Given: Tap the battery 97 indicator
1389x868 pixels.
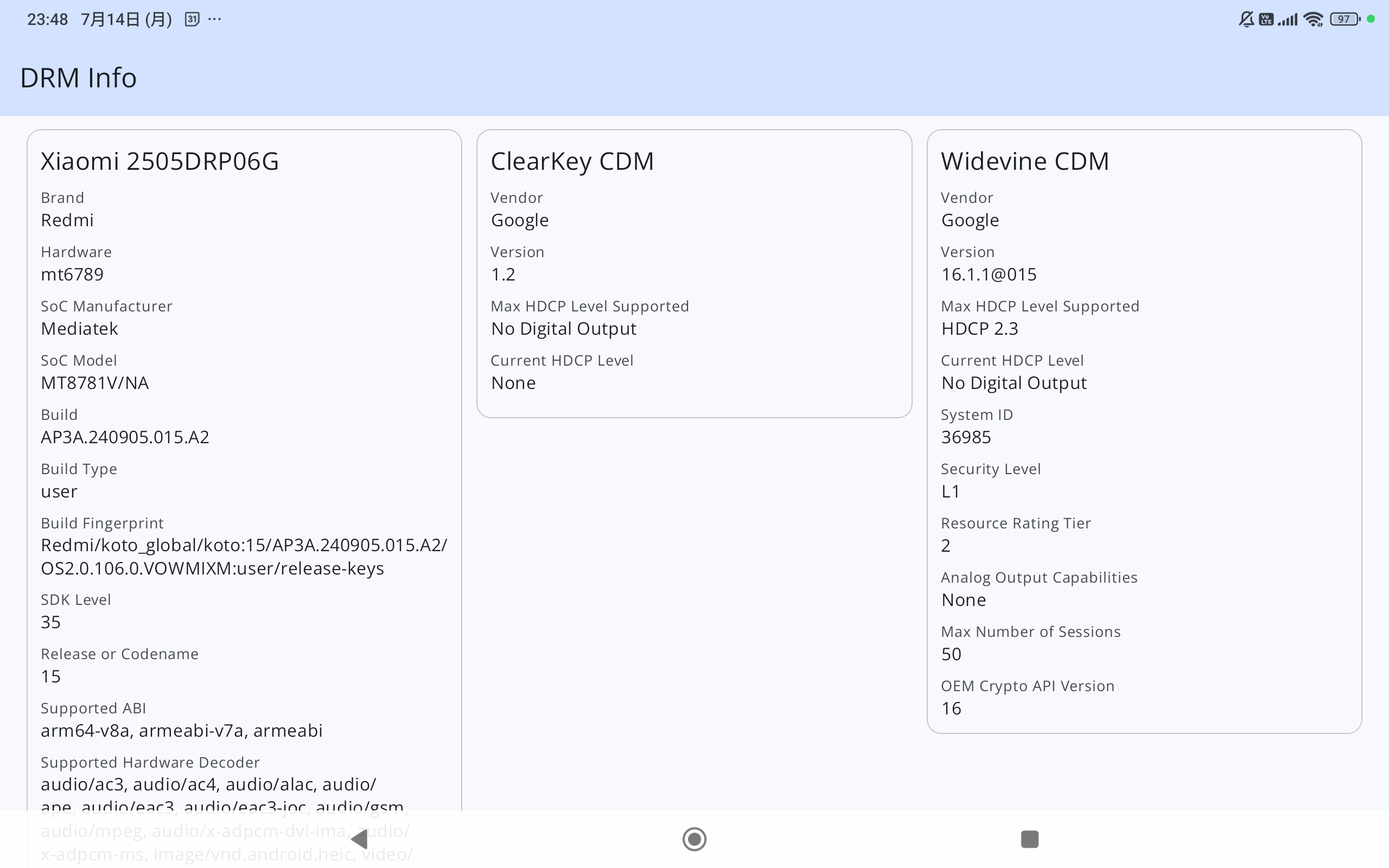Looking at the screenshot, I should (x=1345, y=20).
